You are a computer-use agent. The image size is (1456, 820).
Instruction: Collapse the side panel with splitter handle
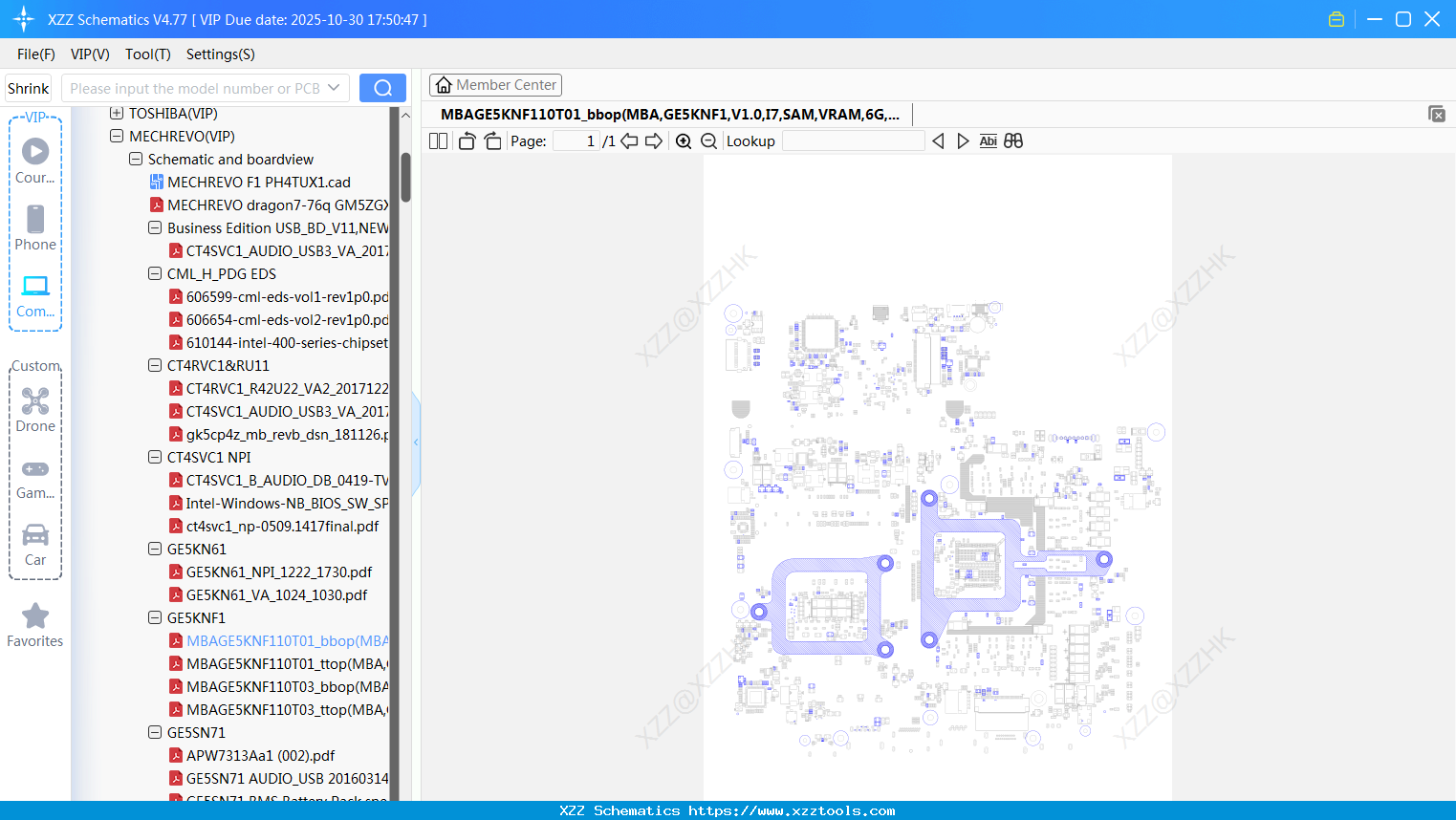pyautogui.click(x=416, y=442)
